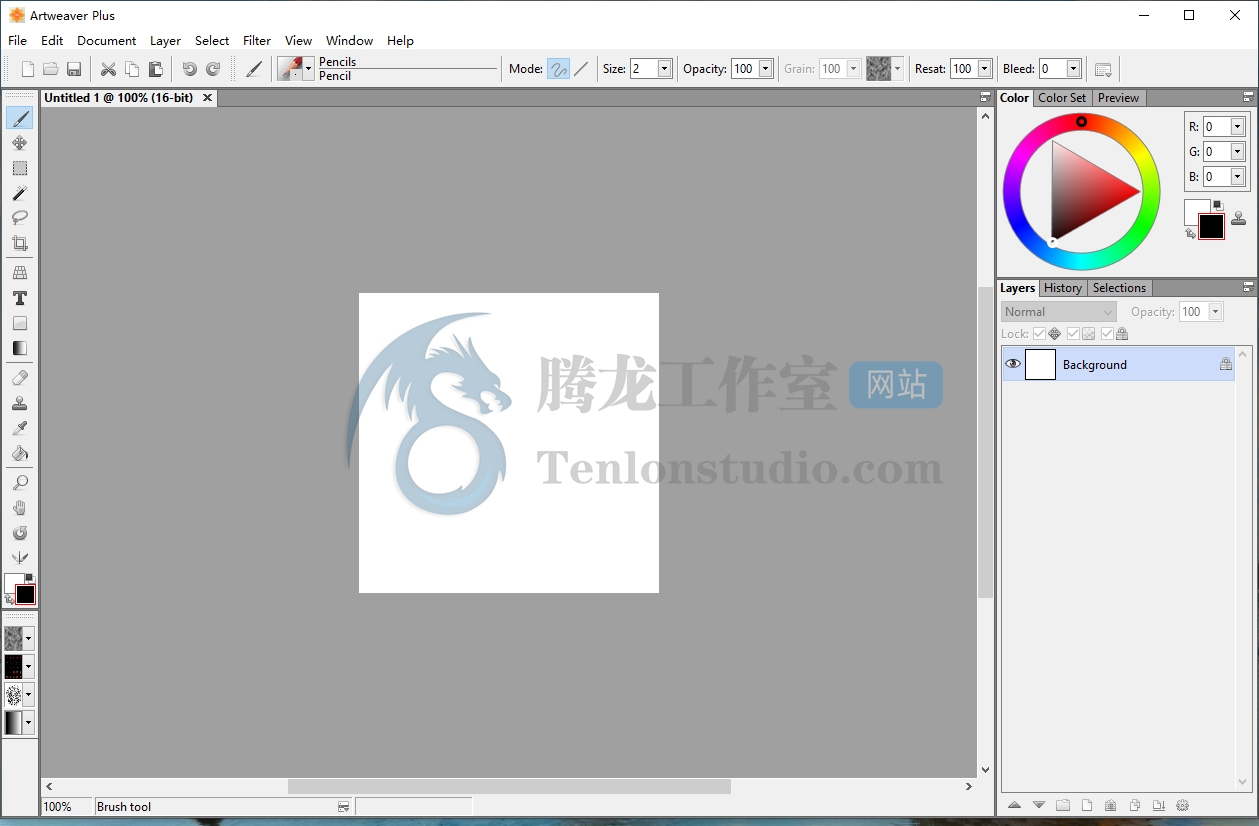The width and height of the screenshot is (1259, 826).
Task: Open the Normal blend mode dropdown
Action: pos(1058,312)
